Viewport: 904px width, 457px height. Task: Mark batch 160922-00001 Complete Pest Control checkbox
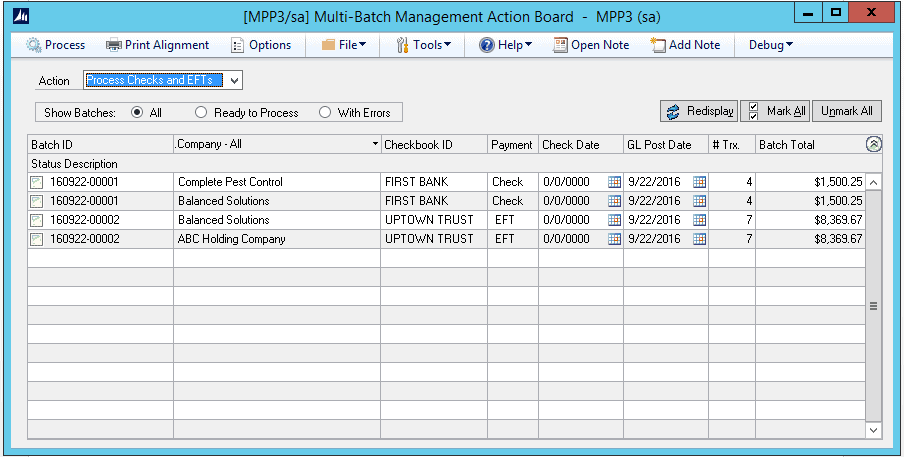[x=36, y=183]
